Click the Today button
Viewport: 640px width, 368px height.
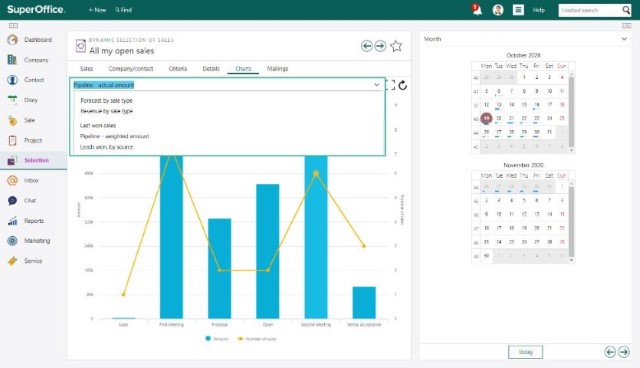525,352
